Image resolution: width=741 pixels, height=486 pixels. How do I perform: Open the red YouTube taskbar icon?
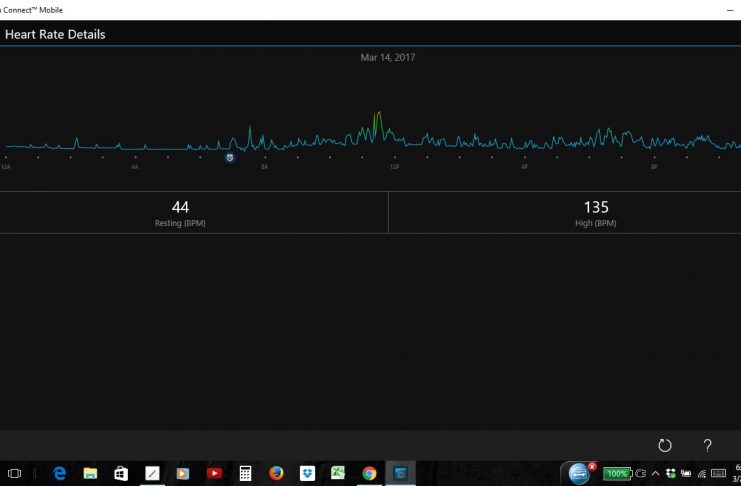pos(214,473)
